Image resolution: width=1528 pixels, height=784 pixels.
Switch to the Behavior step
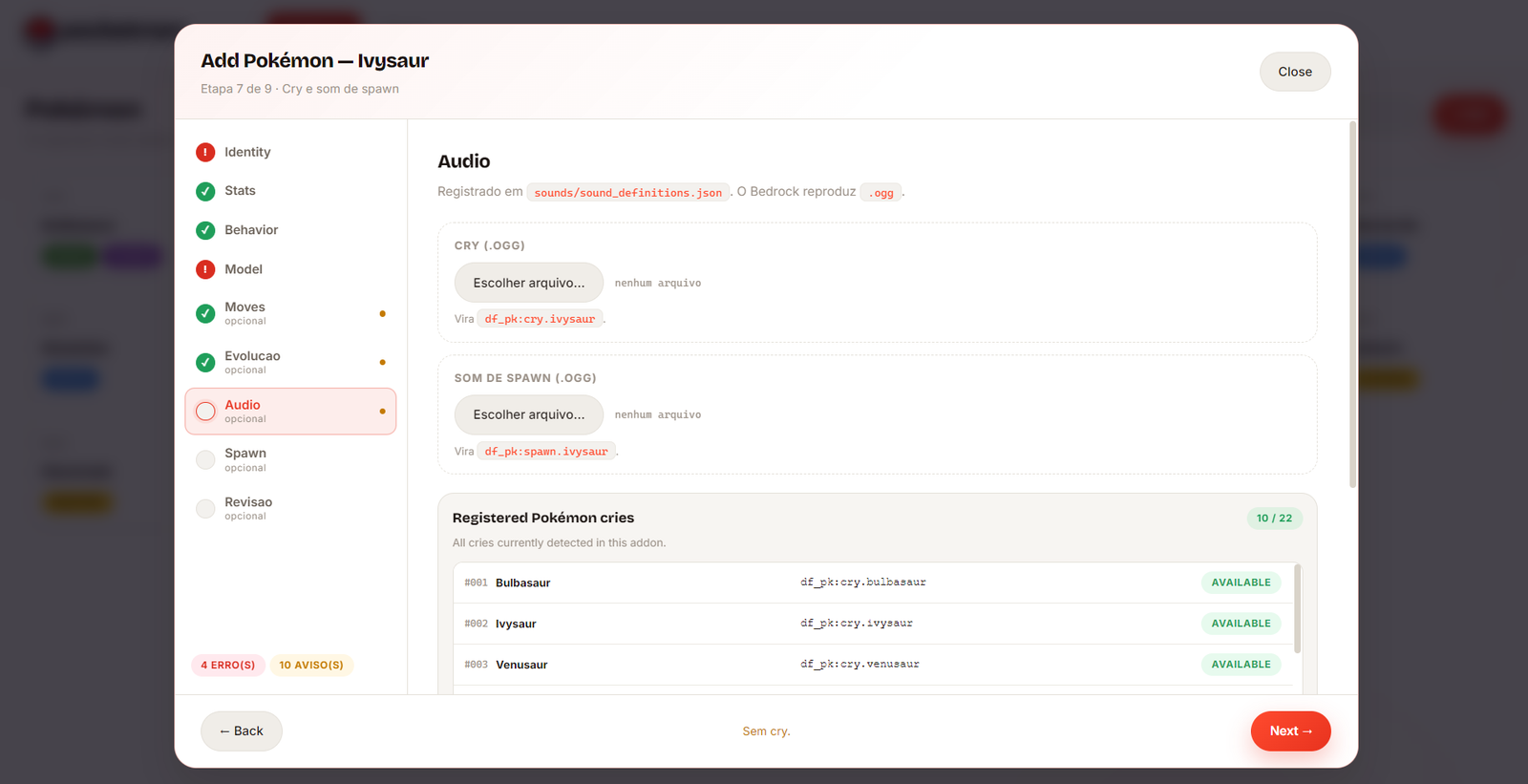pos(290,230)
